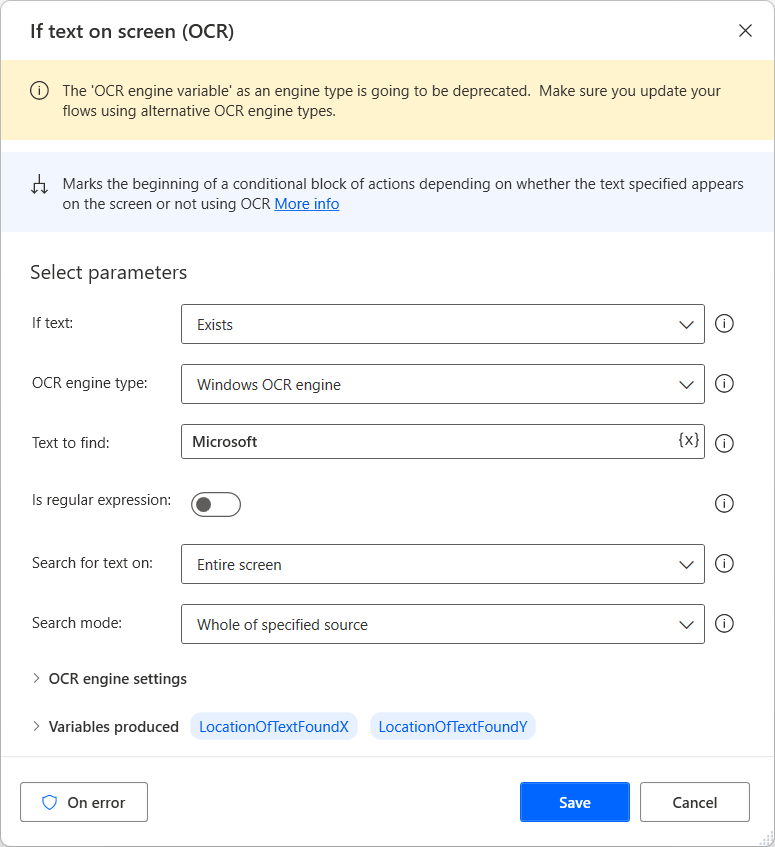Click the conditional block icon in the description area
Viewport: 775px width, 847px height.
(x=41, y=184)
